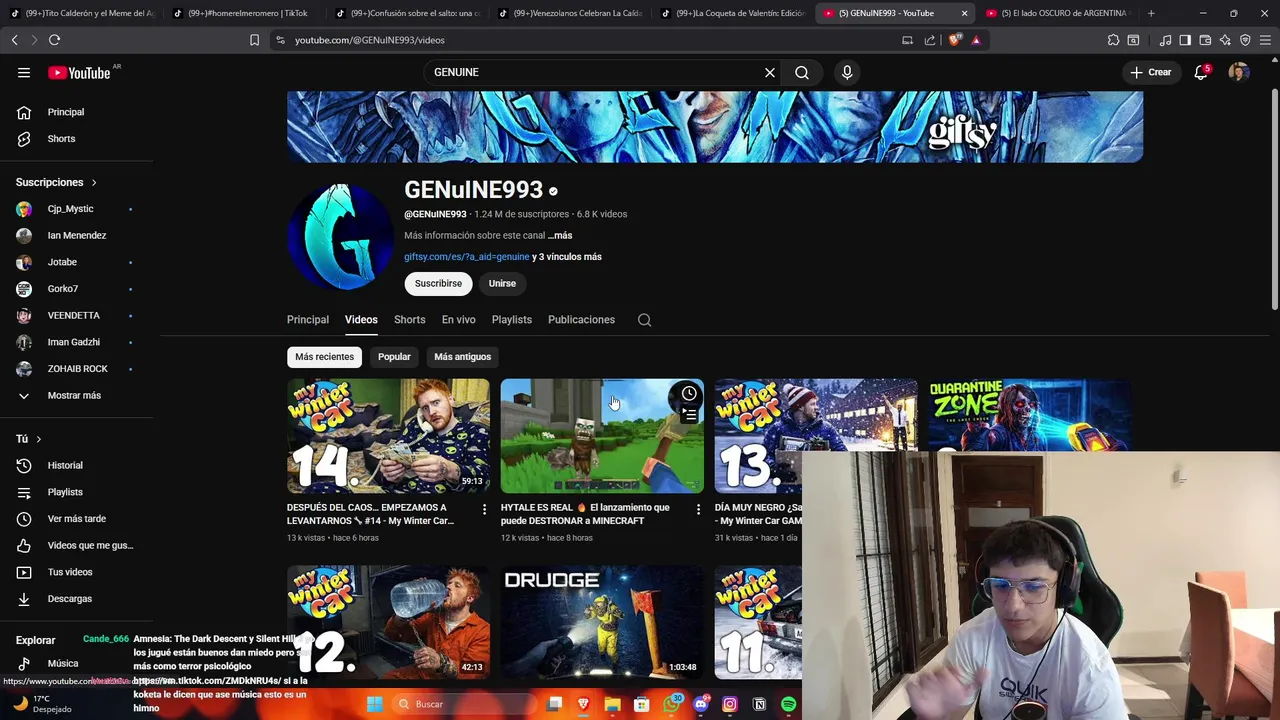This screenshot has width=1280, height=720.
Task: Start voice search with the microphone
Action: [x=847, y=72]
